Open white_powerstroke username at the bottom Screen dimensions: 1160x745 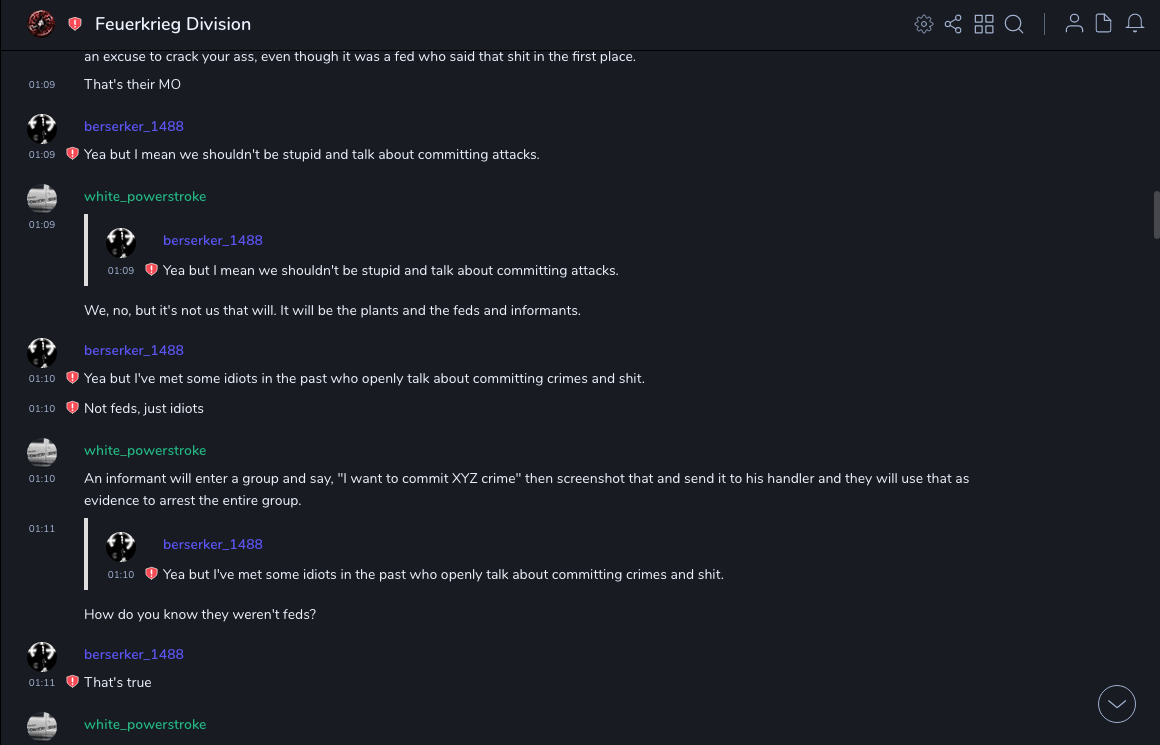coord(145,724)
